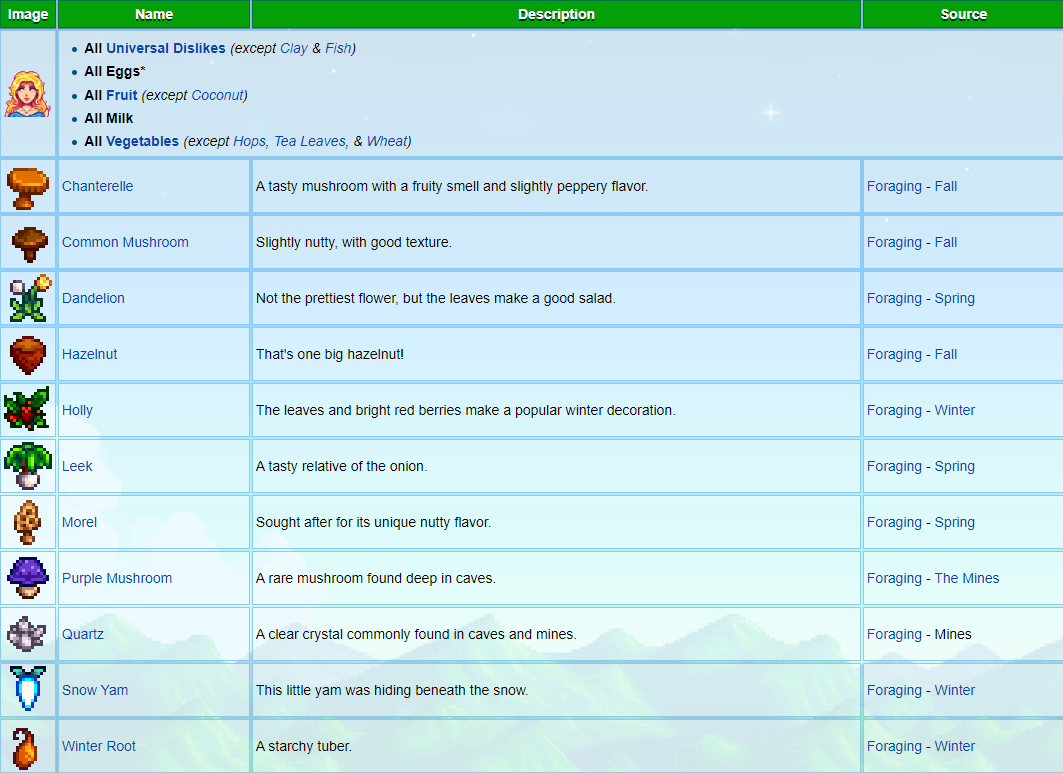
Task: Select text 'A rare mushroom found deep in caves.'
Action: (x=376, y=578)
